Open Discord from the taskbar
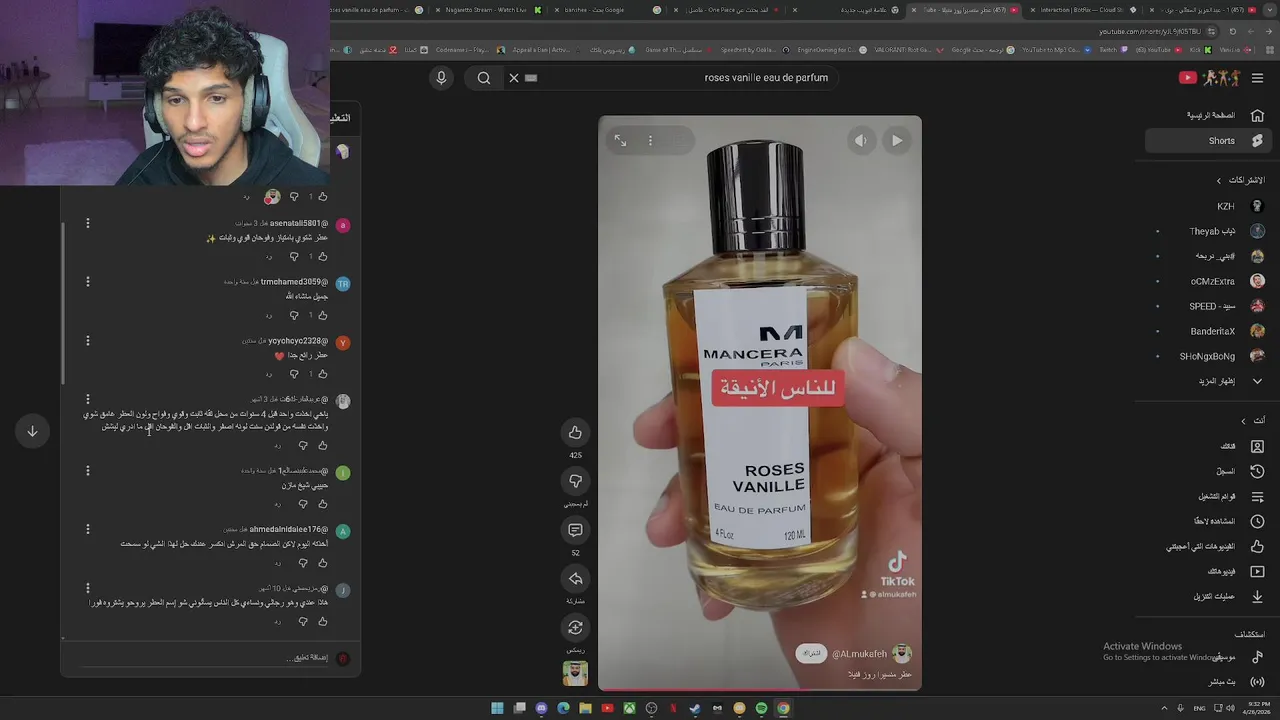 pyautogui.click(x=541, y=708)
